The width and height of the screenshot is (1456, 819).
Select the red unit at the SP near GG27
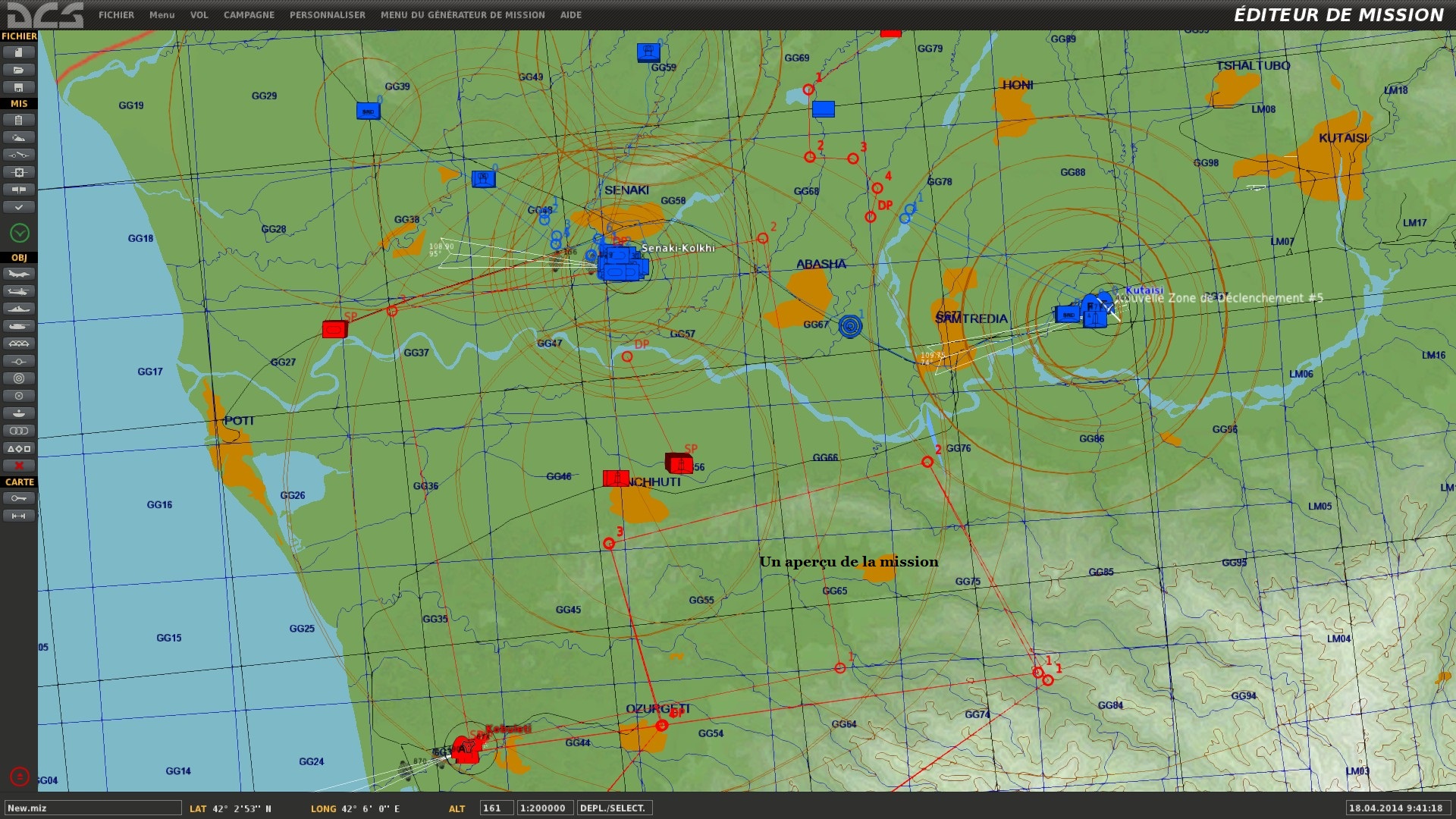pyautogui.click(x=334, y=329)
